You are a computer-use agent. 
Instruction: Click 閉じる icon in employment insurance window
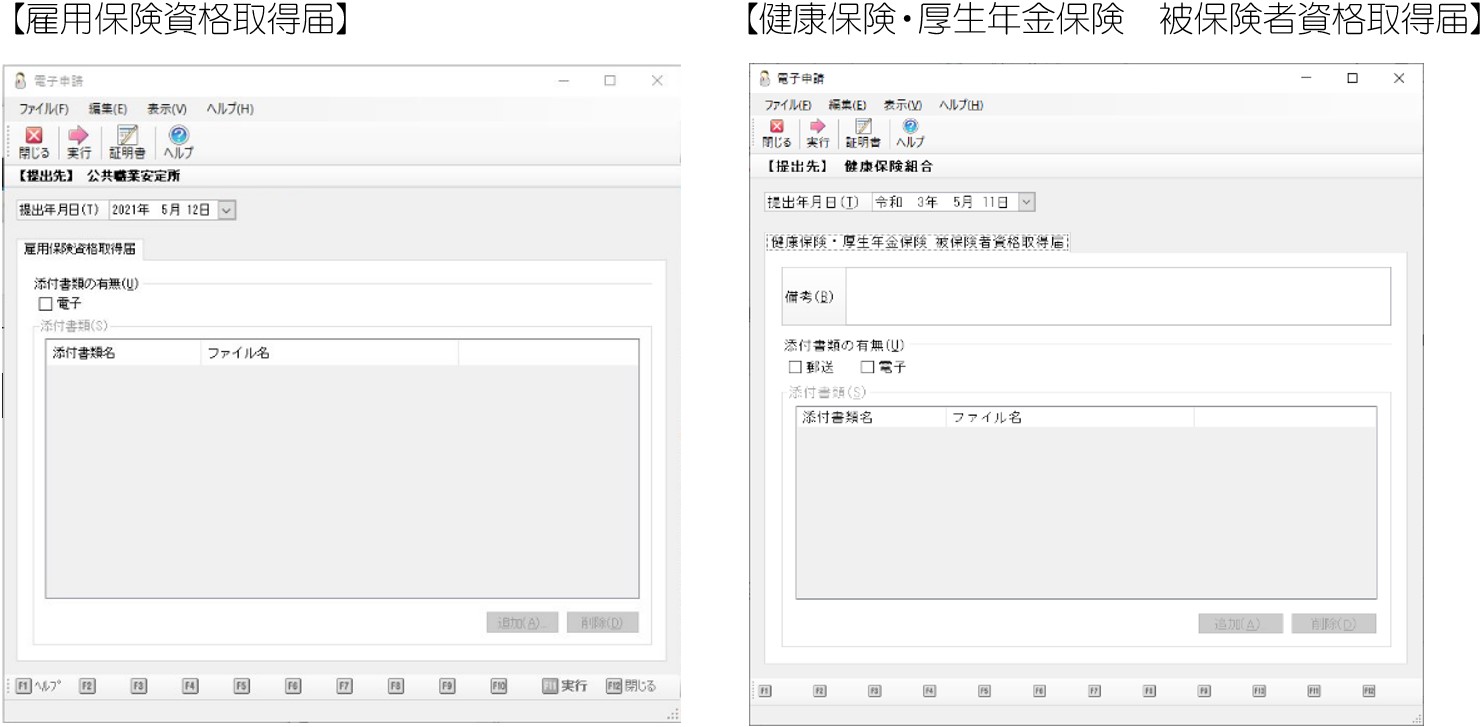pyautogui.click(x=33, y=137)
